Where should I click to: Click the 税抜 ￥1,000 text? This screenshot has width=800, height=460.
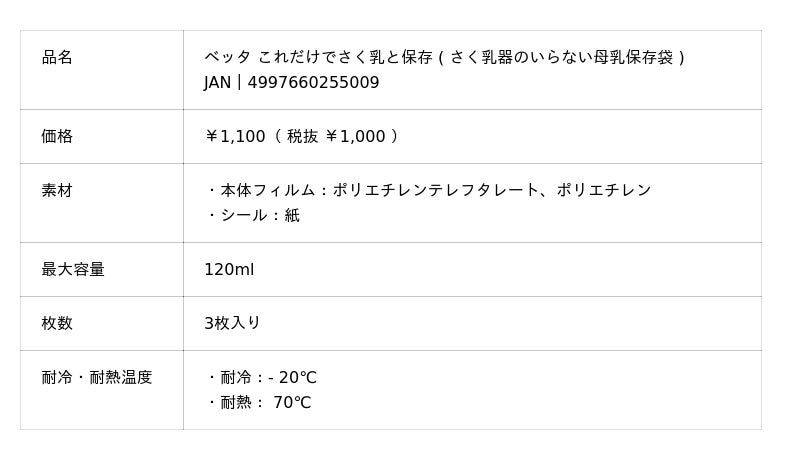336,136
